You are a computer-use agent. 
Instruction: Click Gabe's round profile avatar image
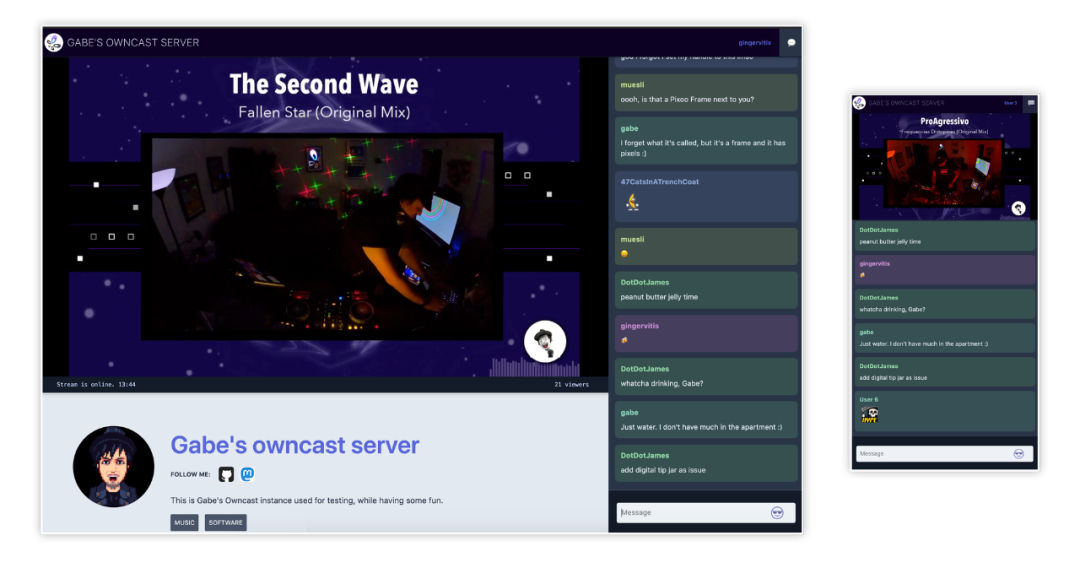(x=113, y=466)
